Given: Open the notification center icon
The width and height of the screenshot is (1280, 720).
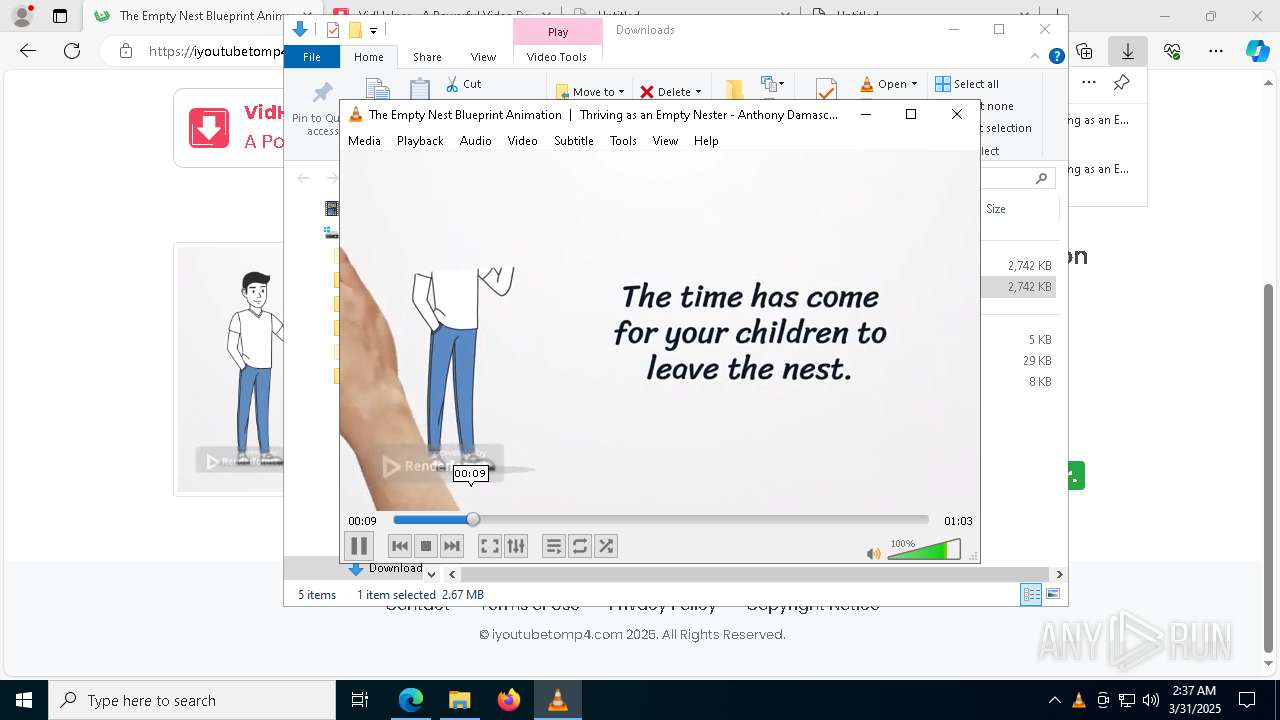Looking at the screenshot, I should (1247, 700).
